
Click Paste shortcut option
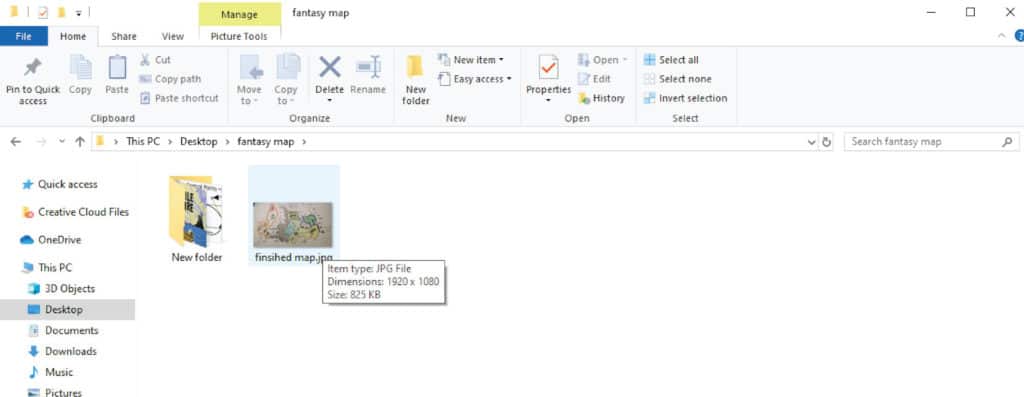pyautogui.click(x=179, y=98)
